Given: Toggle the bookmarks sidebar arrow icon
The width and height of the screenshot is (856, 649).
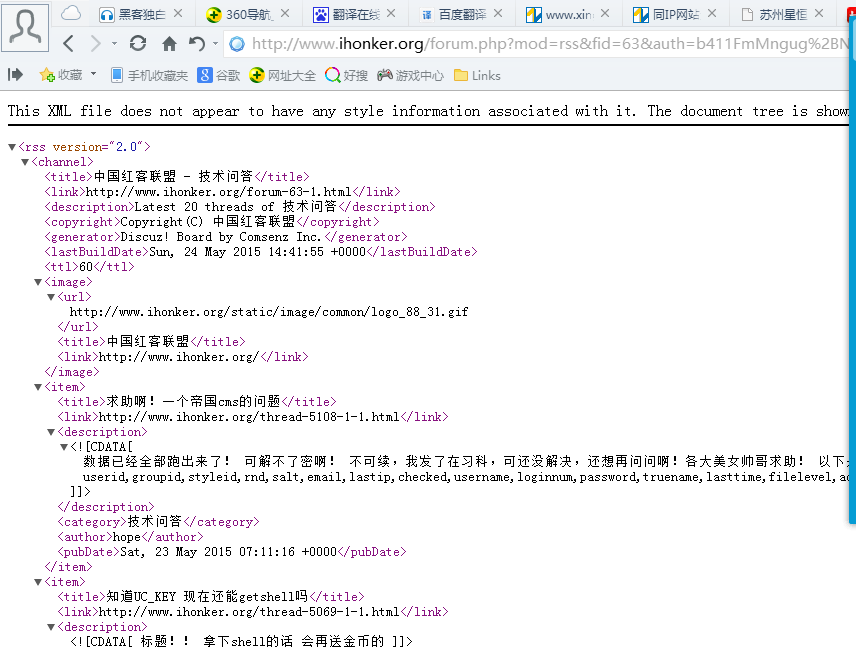Looking at the screenshot, I should coord(15,75).
